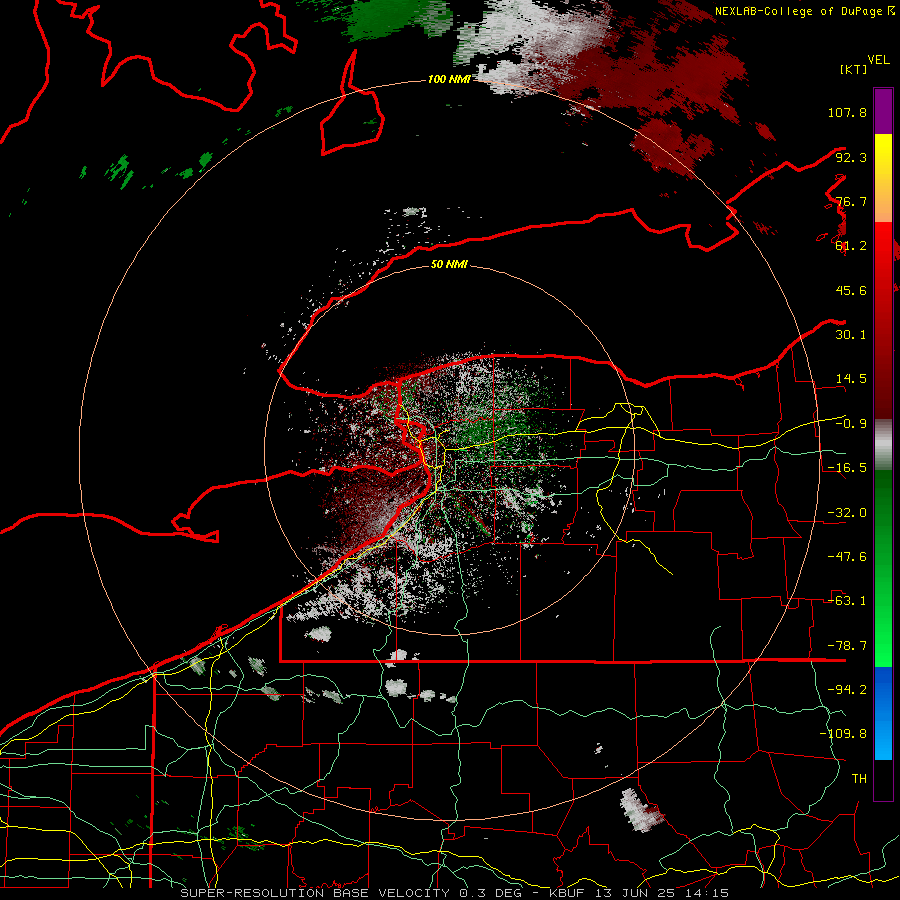The height and width of the screenshot is (900, 900).
Task: Click the [KT] units label
Action: (x=854, y=69)
